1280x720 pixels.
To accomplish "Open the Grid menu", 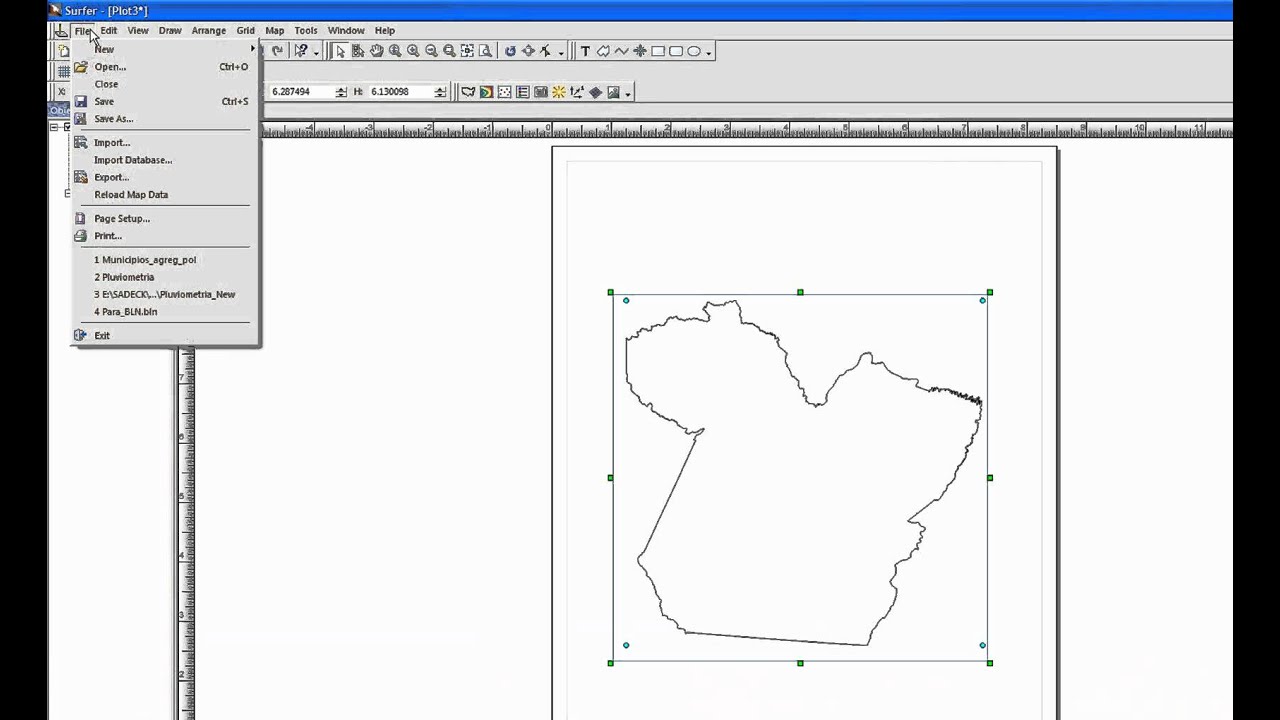I will pyautogui.click(x=245, y=30).
